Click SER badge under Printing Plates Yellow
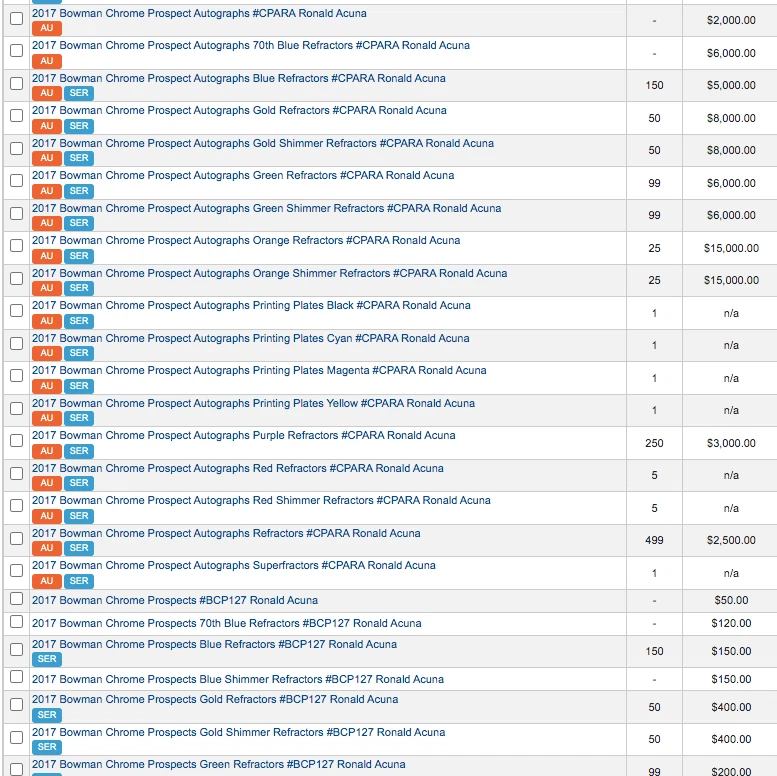The height and width of the screenshot is (776, 777). coord(79,417)
